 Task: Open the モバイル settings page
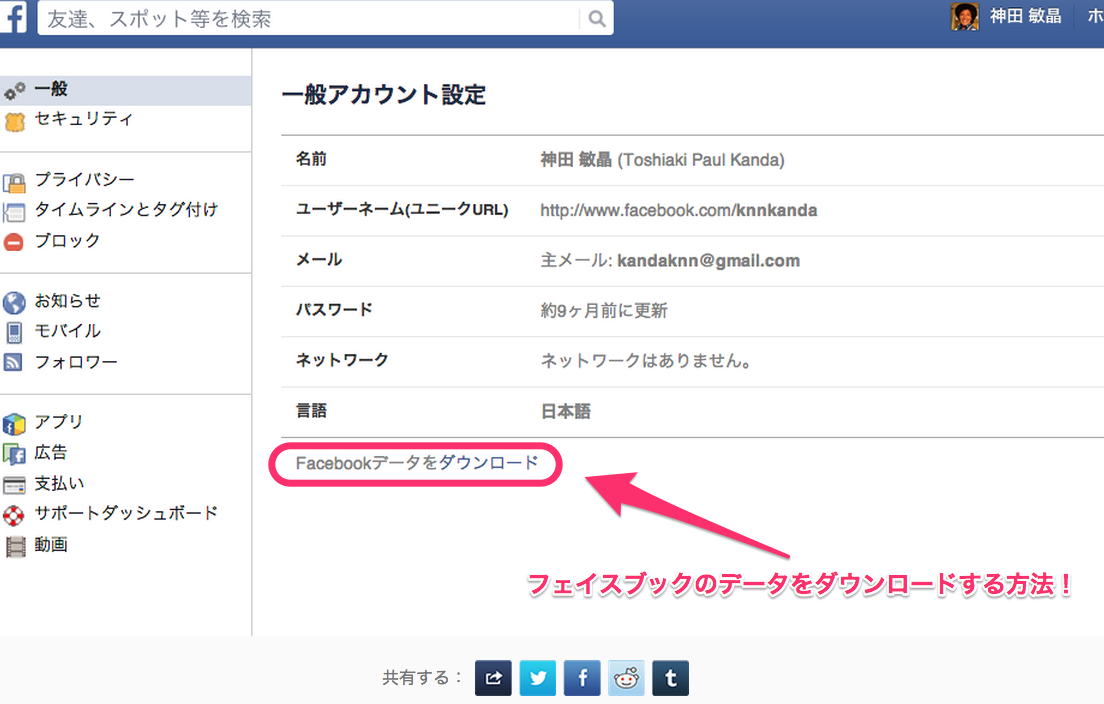pyautogui.click(x=68, y=331)
